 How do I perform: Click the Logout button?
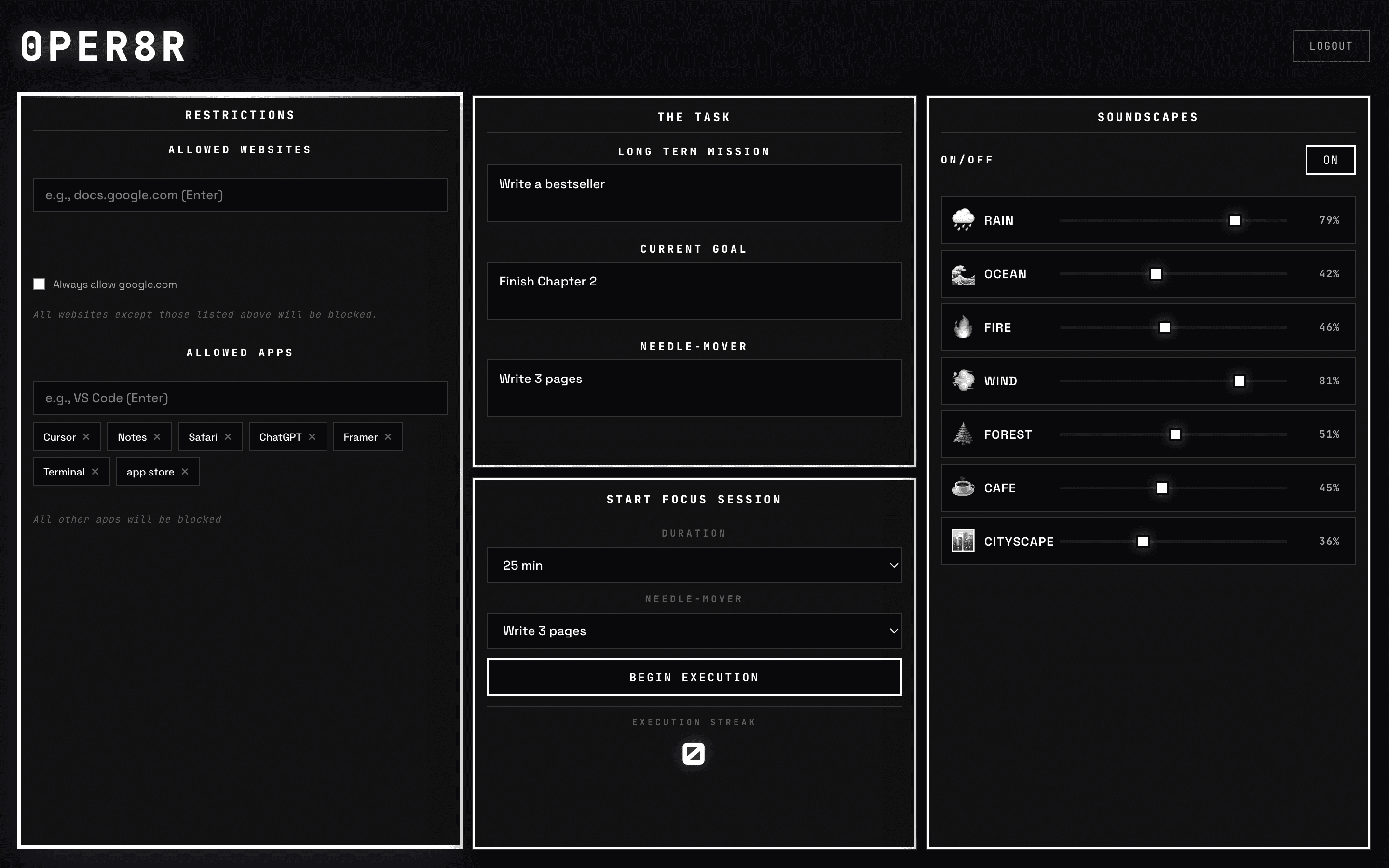[x=1331, y=46]
